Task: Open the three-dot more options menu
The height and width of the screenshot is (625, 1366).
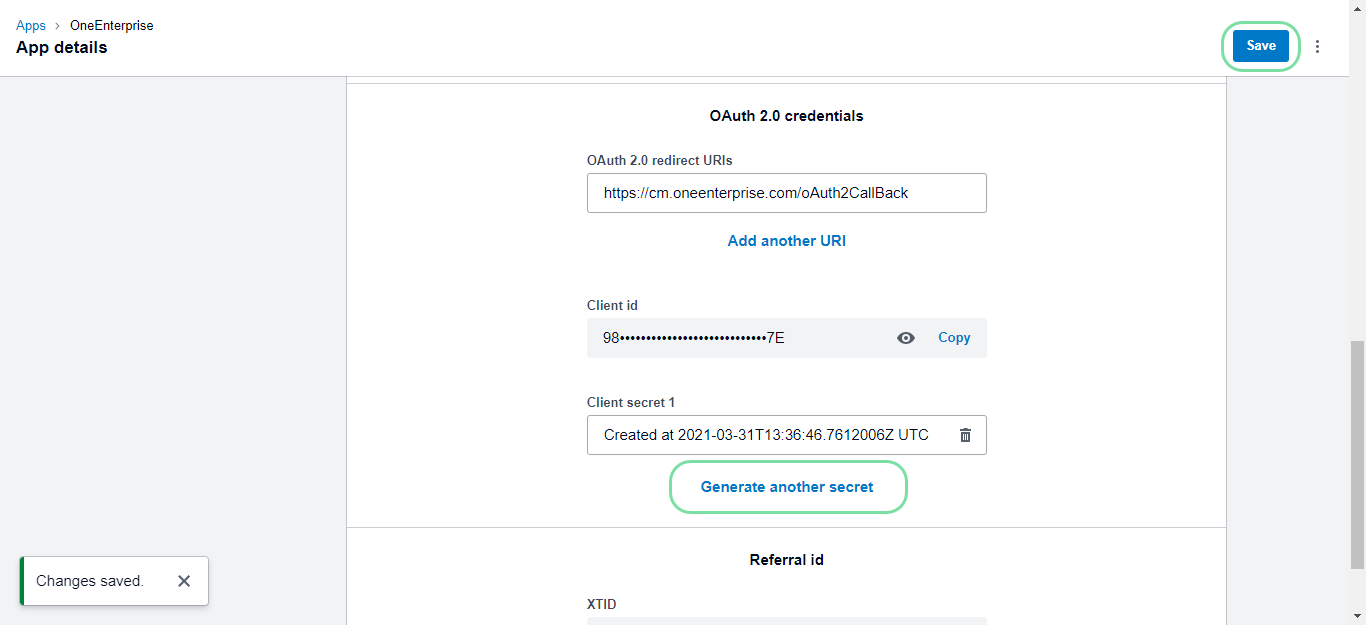Action: pyautogui.click(x=1317, y=46)
